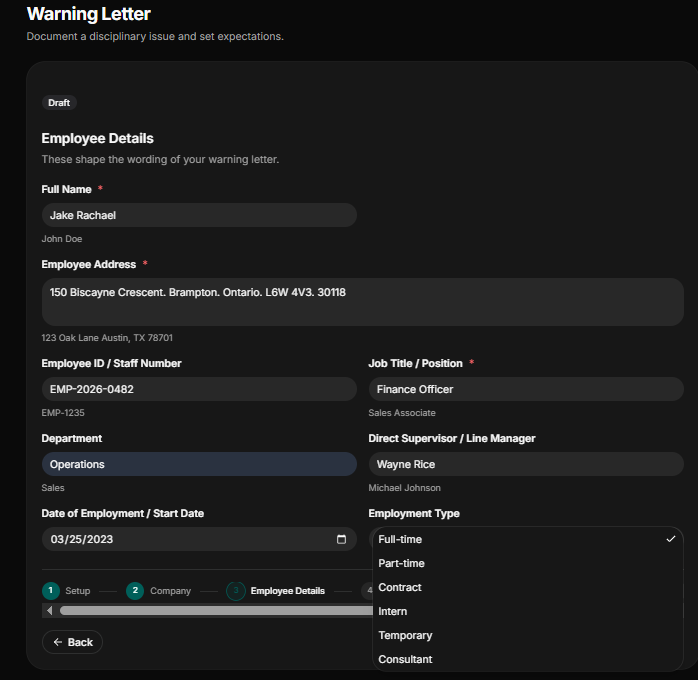This screenshot has width=698, height=680.
Task: Select Consultant employment type
Action: coord(528,659)
